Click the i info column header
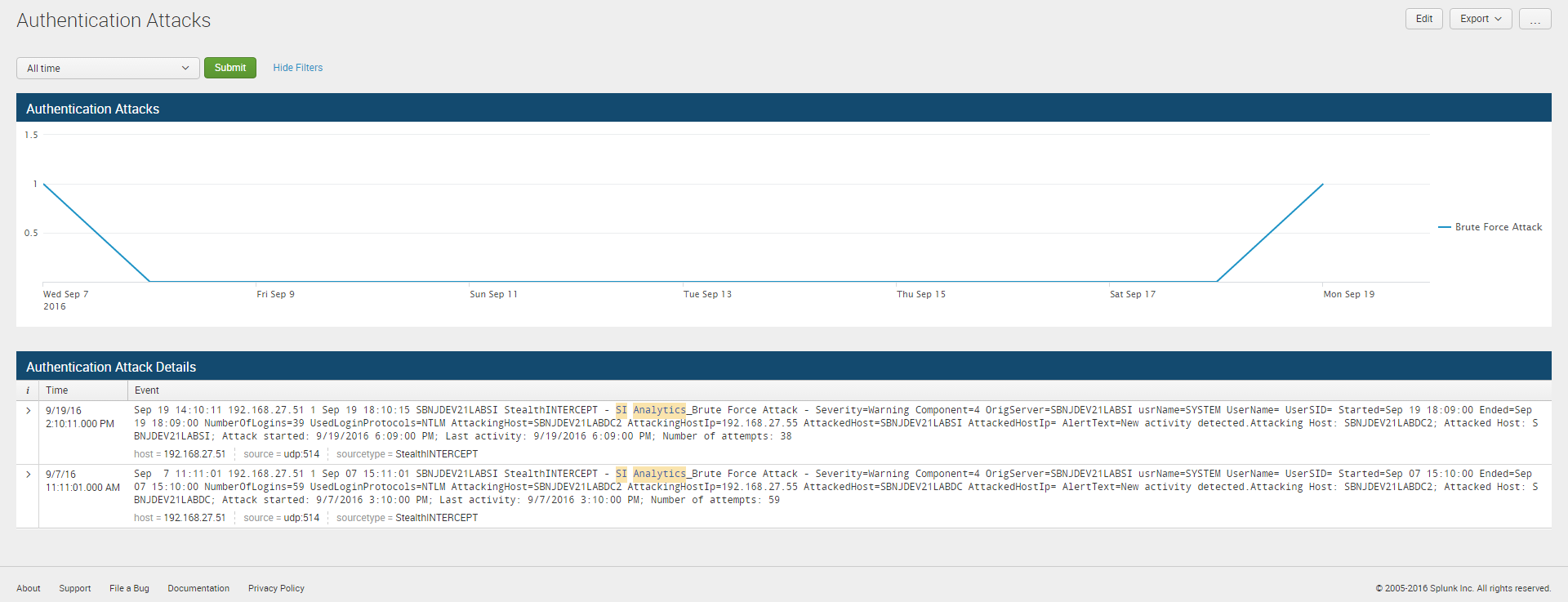The width and height of the screenshot is (1568, 602). (x=28, y=390)
